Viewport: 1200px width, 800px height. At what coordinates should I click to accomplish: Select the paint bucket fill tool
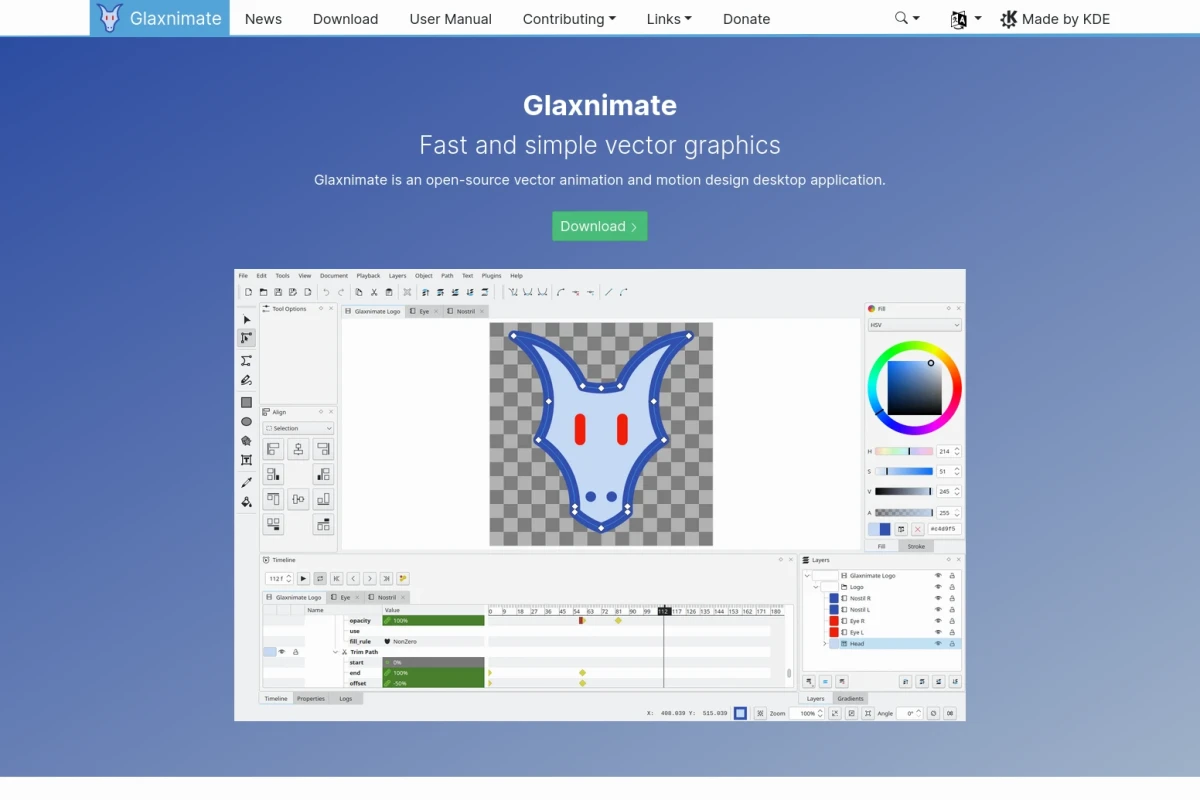click(x=246, y=499)
